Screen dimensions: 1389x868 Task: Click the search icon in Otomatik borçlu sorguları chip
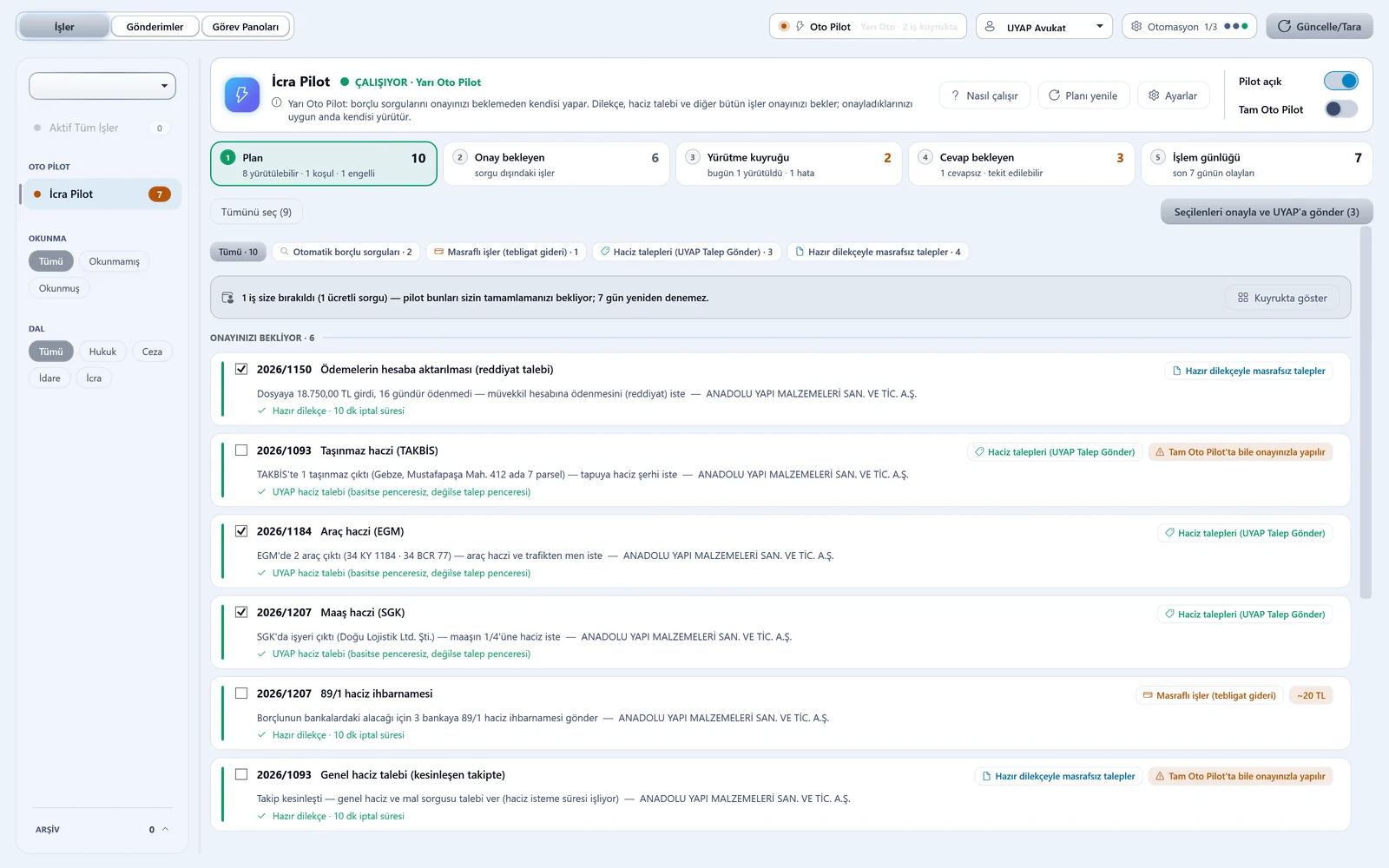click(284, 252)
